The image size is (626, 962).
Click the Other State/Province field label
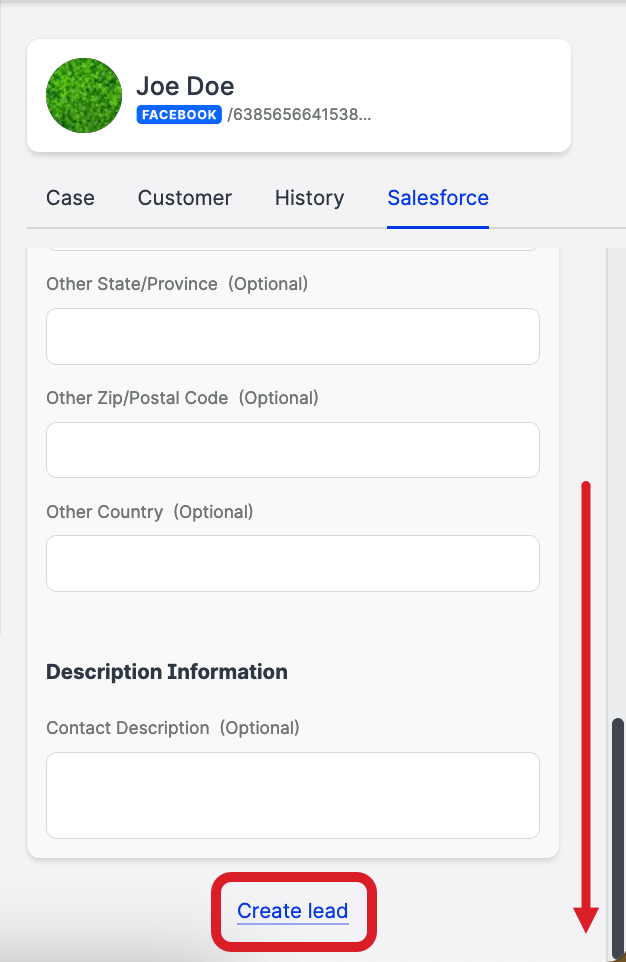132,284
